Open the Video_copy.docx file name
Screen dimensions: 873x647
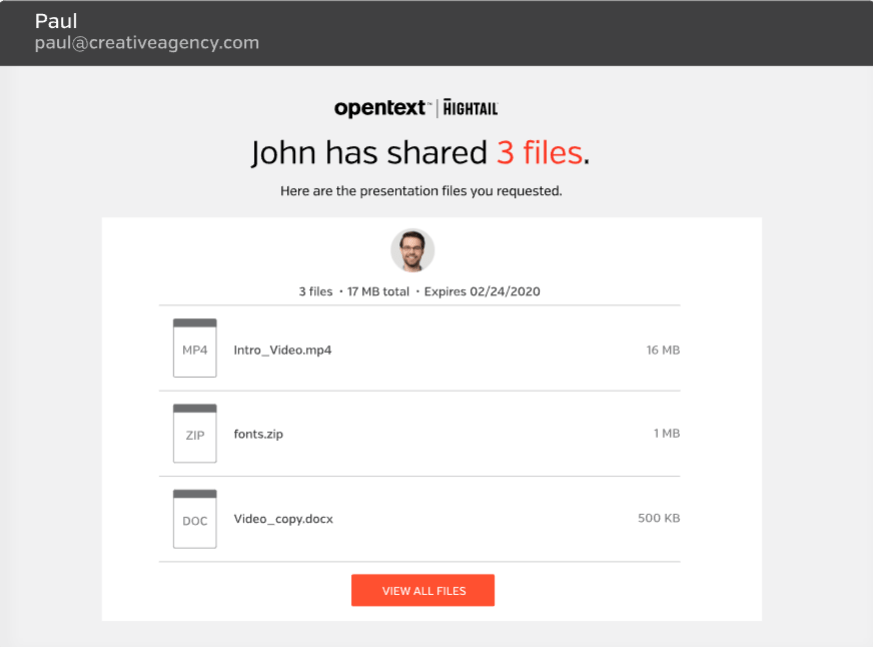pyautogui.click(x=283, y=519)
